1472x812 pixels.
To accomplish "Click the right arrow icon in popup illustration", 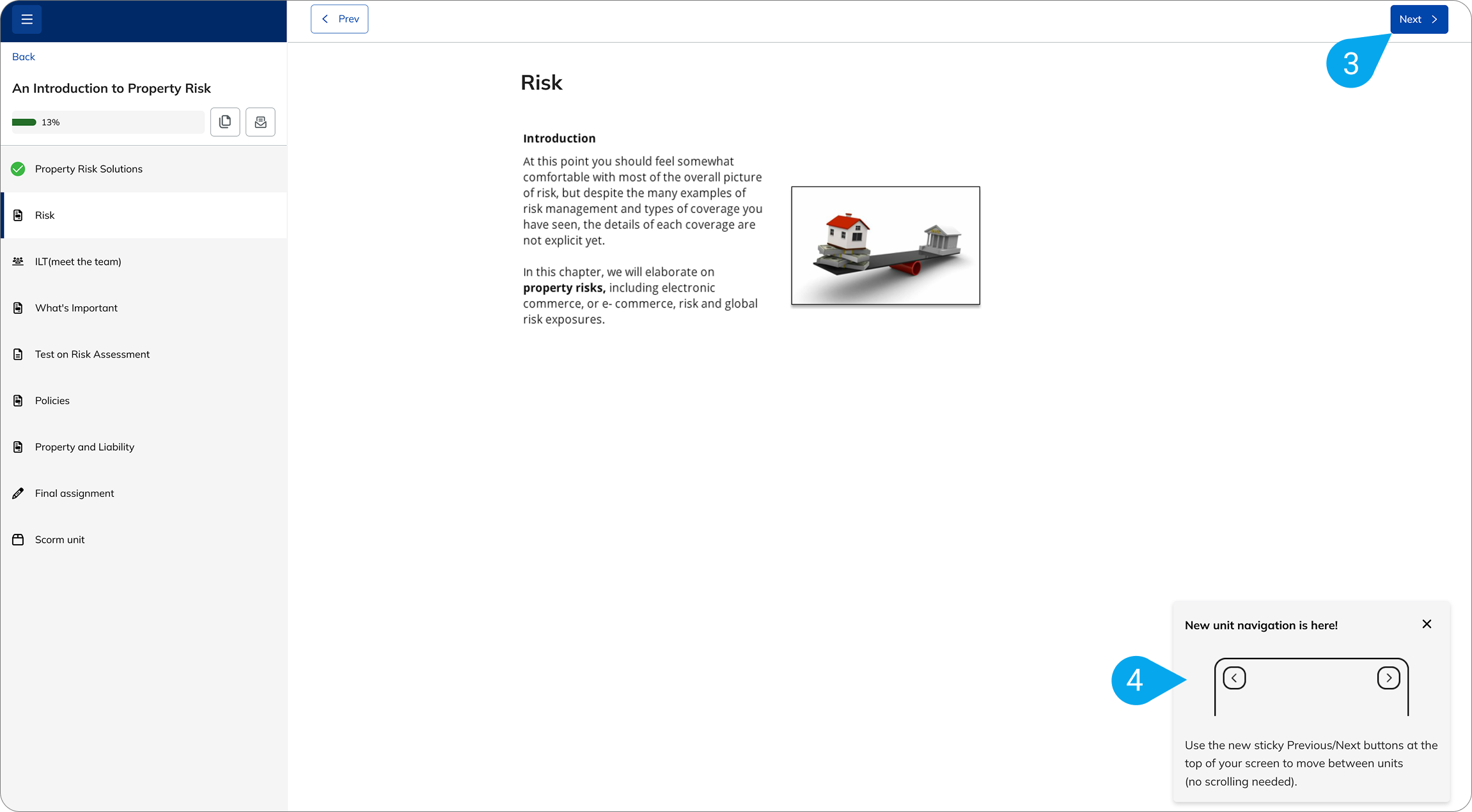I will [1388, 678].
